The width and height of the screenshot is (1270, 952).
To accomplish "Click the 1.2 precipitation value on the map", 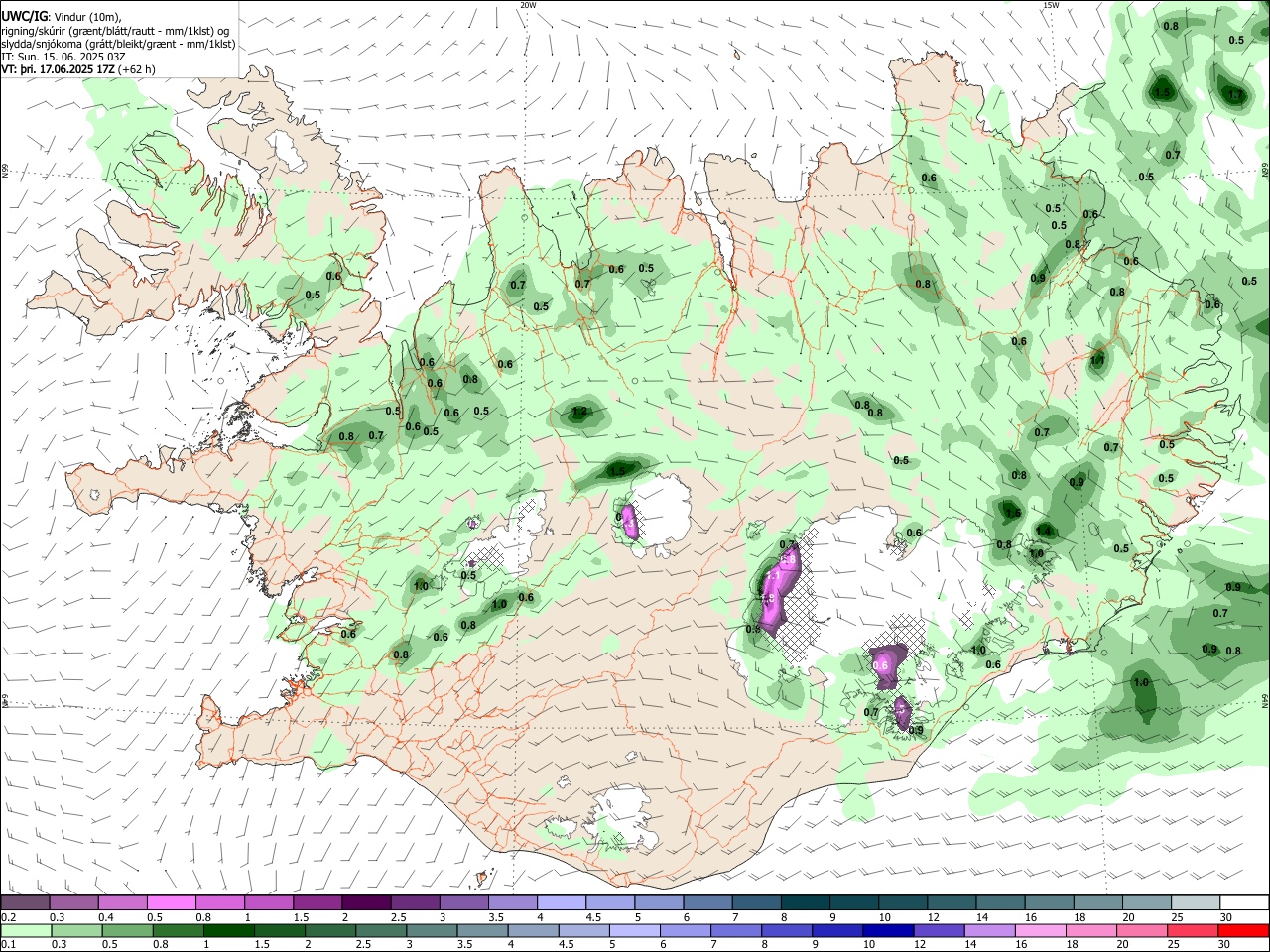I will tap(580, 412).
